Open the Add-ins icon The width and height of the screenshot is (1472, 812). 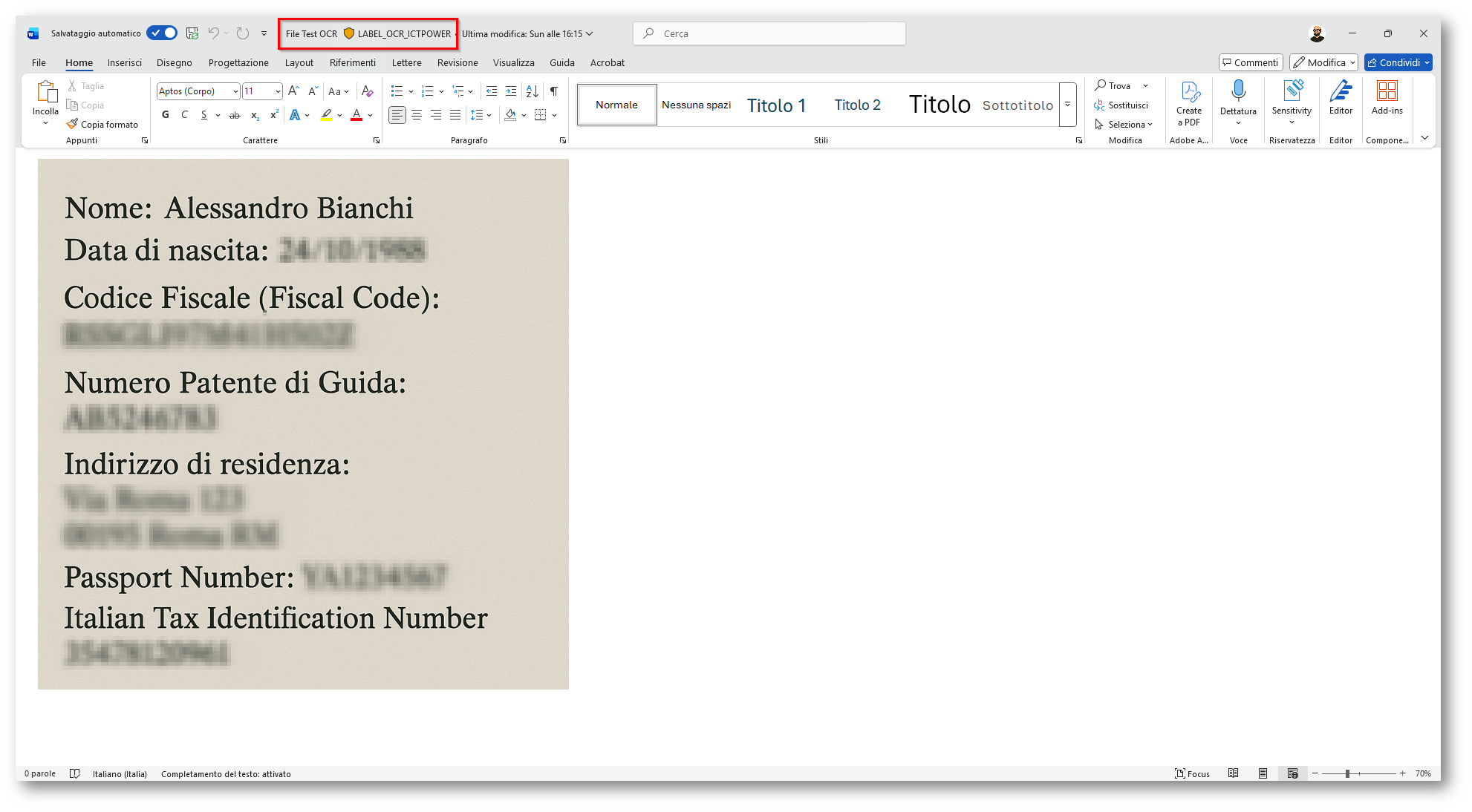tap(1386, 92)
